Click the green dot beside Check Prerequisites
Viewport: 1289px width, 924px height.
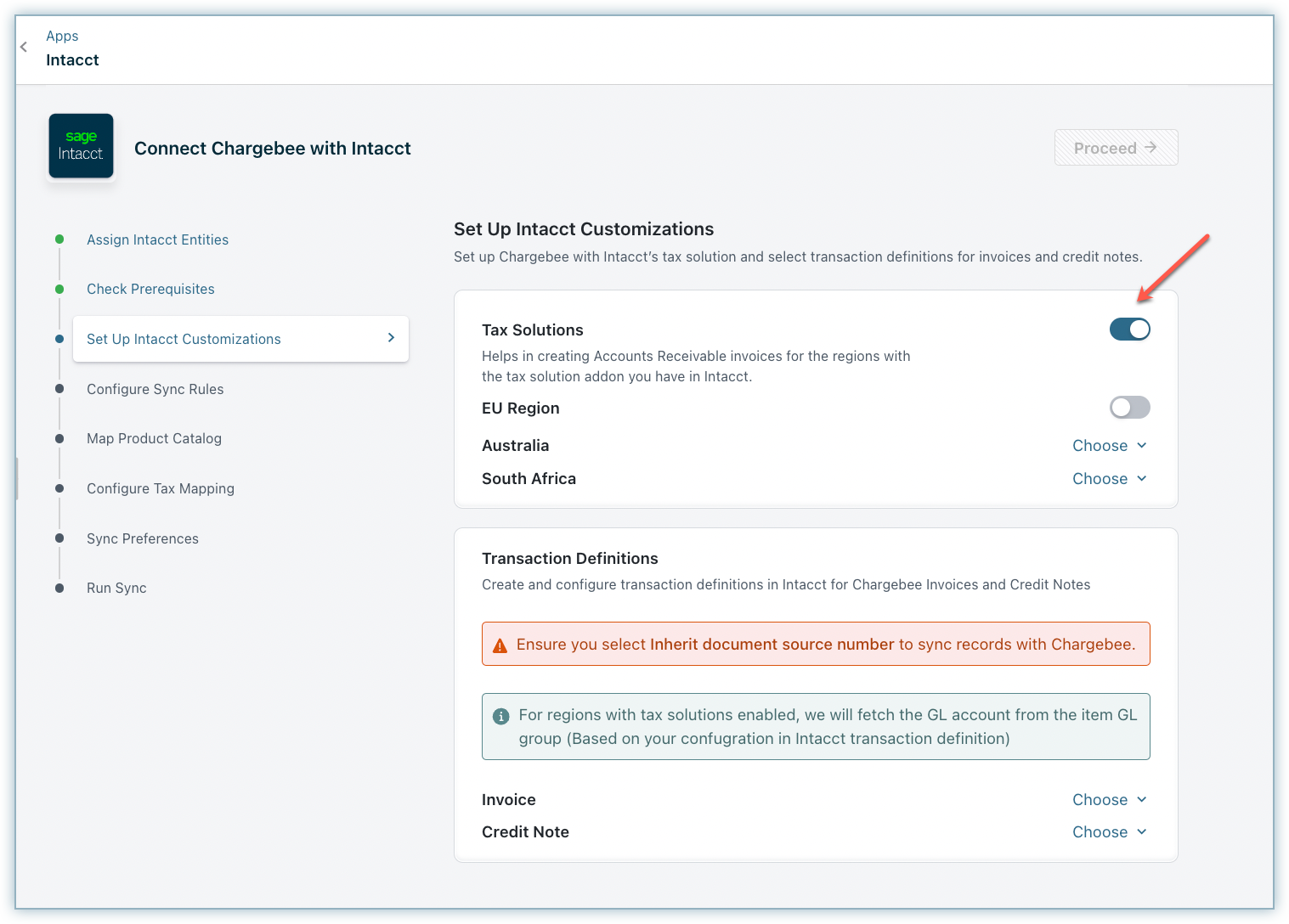[59, 289]
